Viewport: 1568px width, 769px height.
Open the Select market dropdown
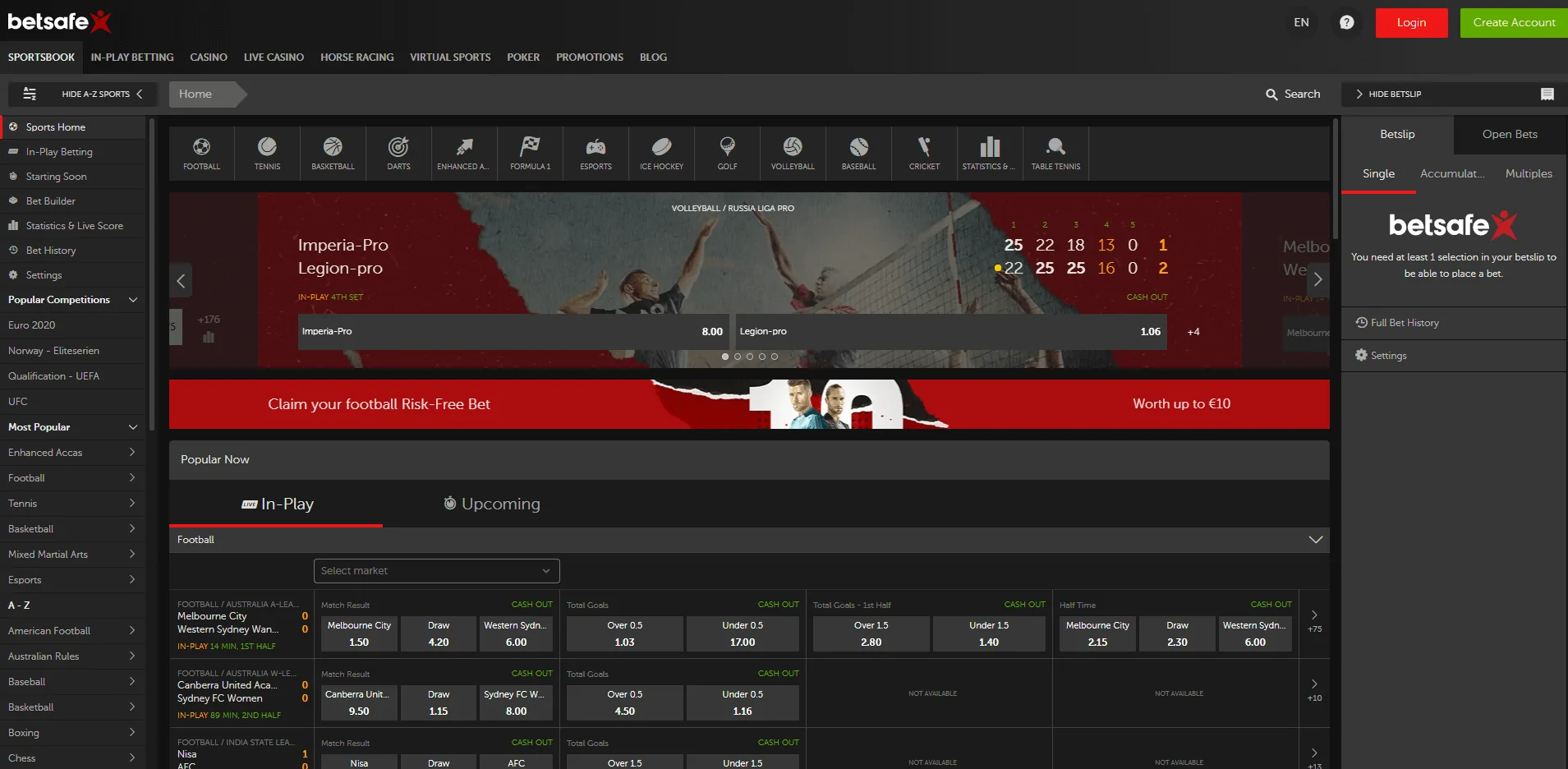pos(437,571)
